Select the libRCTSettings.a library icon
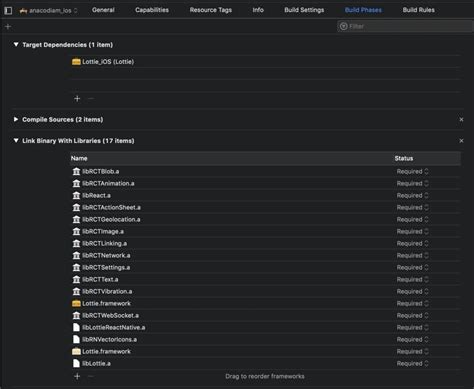Screen dimensions: 474x389 pos(76,267)
